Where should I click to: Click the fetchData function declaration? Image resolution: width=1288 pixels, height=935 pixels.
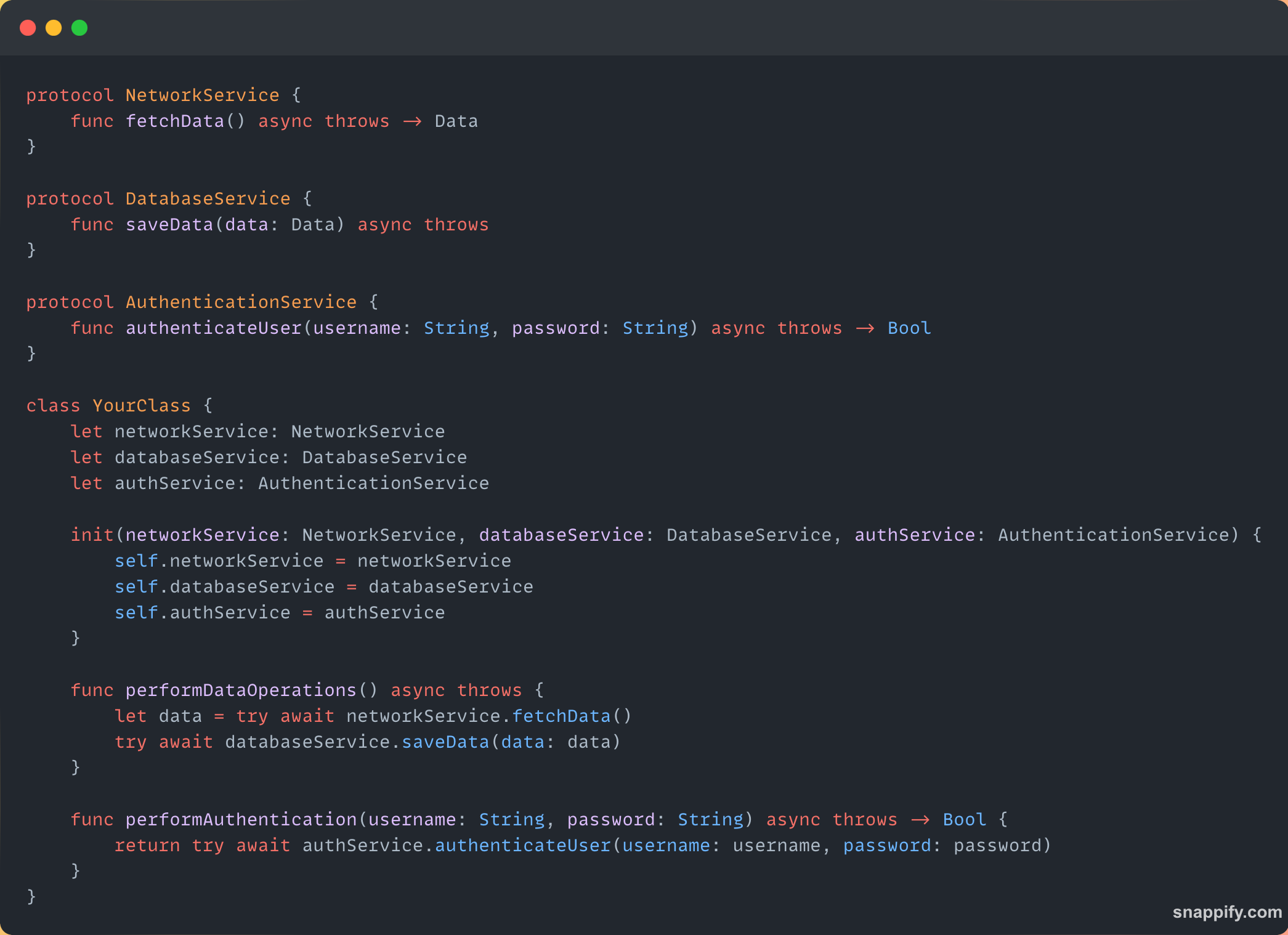pos(175,121)
